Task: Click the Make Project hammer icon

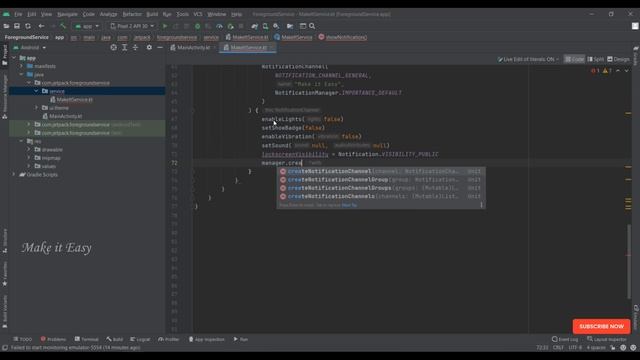Action: (x=63, y=26)
